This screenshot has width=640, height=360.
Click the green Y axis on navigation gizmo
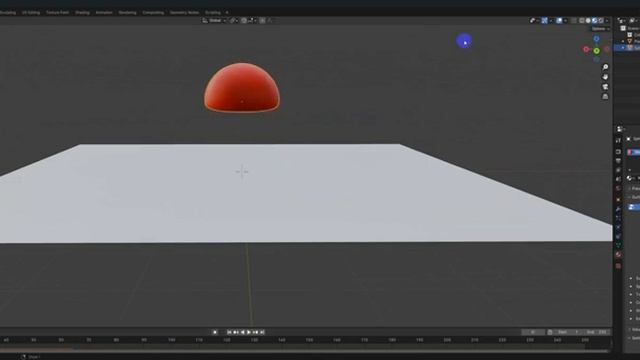(x=596, y=51)
